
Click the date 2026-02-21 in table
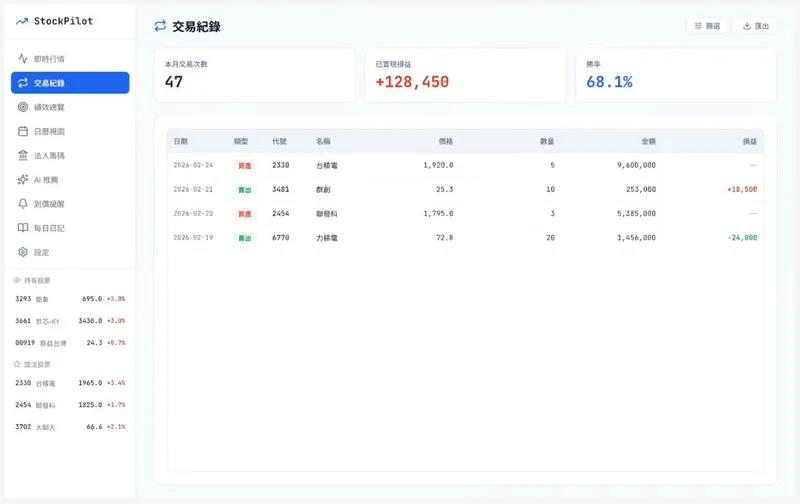click(193, 189)
